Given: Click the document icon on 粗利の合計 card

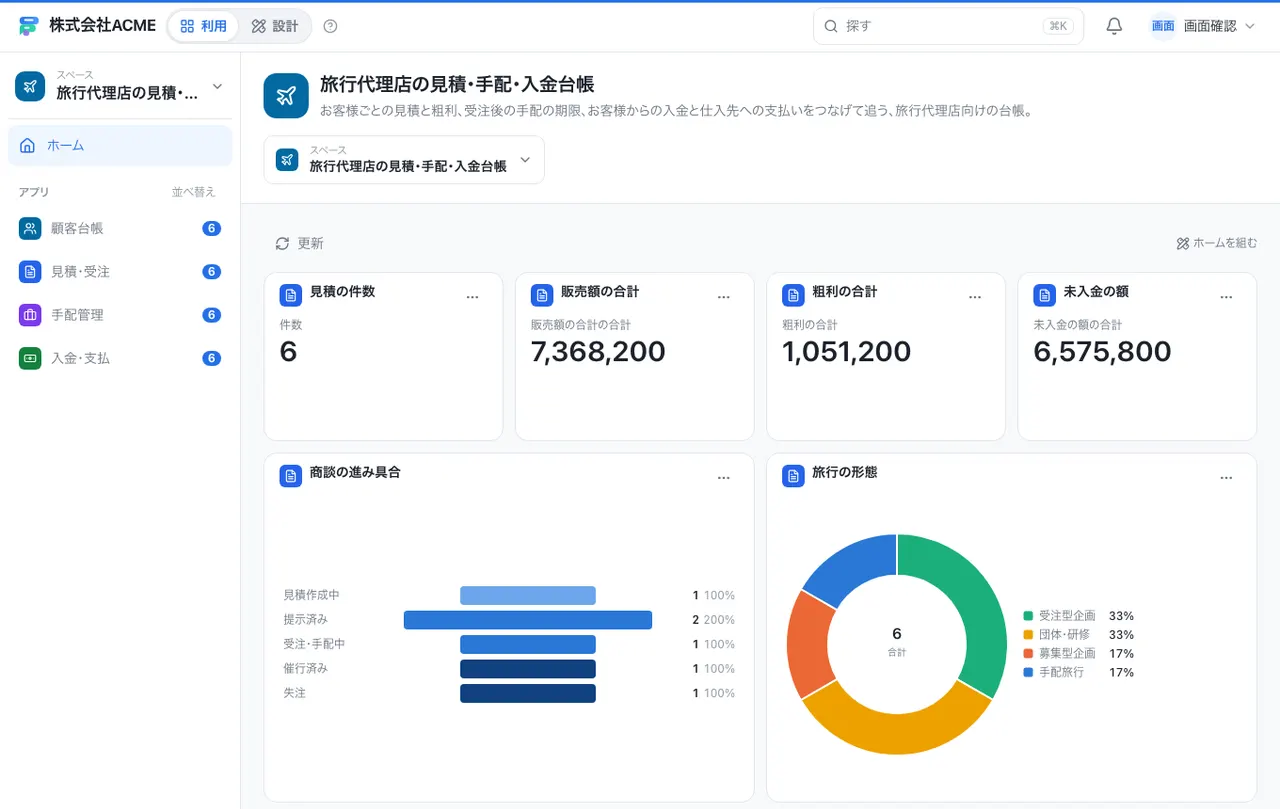Looking at the screenshot, I should 793,295.
